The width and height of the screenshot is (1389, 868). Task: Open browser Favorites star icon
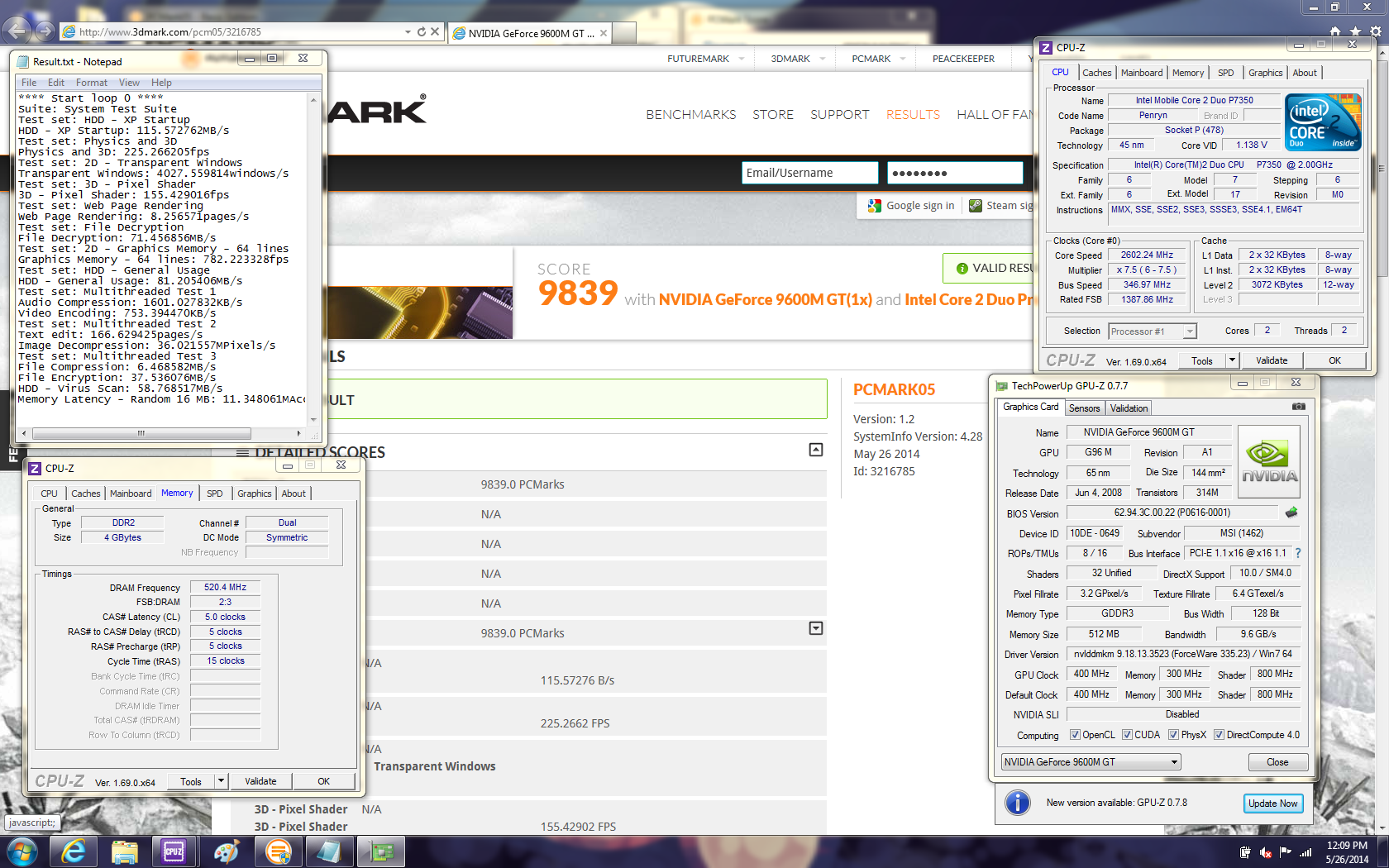point(1355,31)
